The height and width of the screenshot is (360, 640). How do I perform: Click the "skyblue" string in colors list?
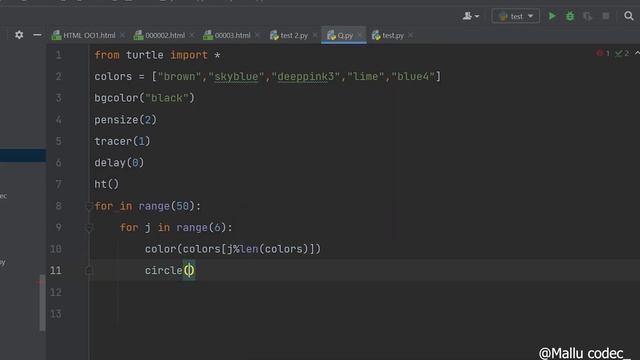click(236, 77)
